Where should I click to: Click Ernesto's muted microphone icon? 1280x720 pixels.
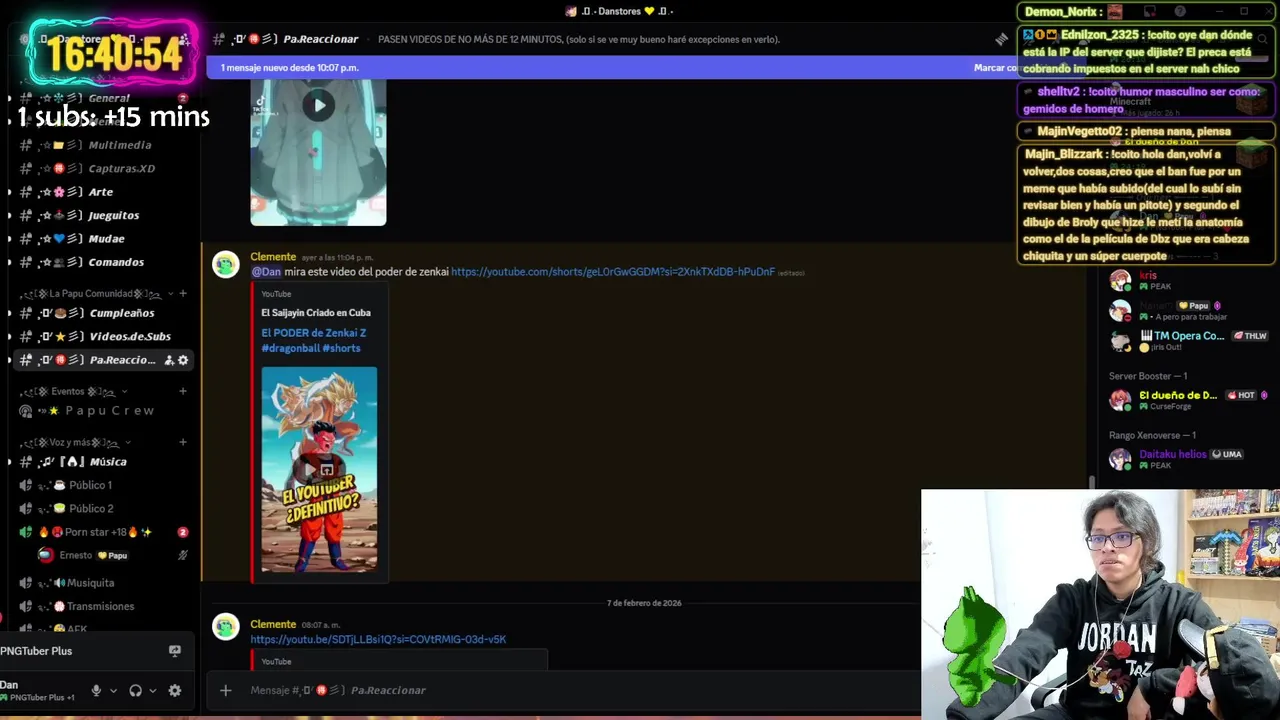(x=182, y=555)
